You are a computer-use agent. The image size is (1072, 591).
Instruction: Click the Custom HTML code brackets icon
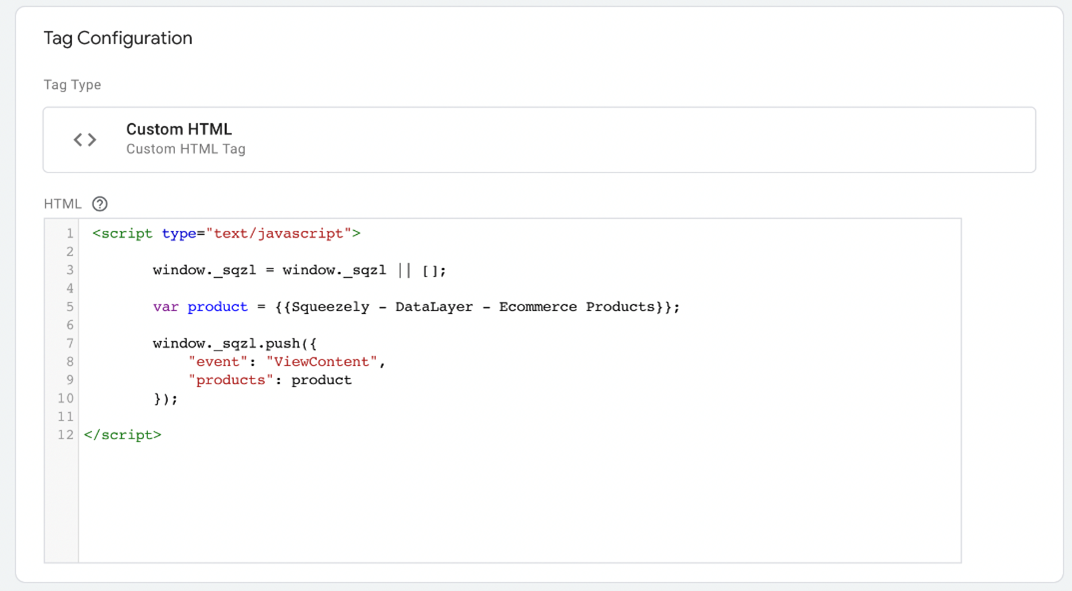pos(85,140)
